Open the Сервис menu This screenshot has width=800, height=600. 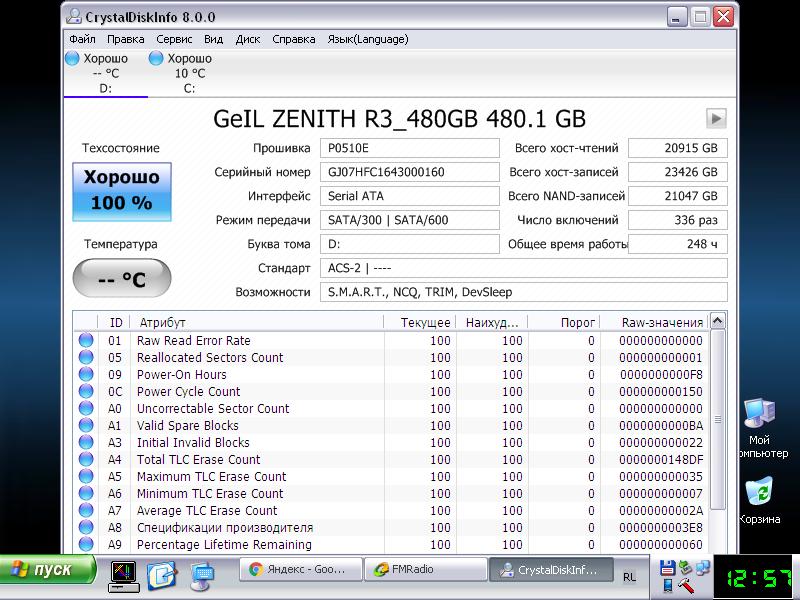[175, 39]
